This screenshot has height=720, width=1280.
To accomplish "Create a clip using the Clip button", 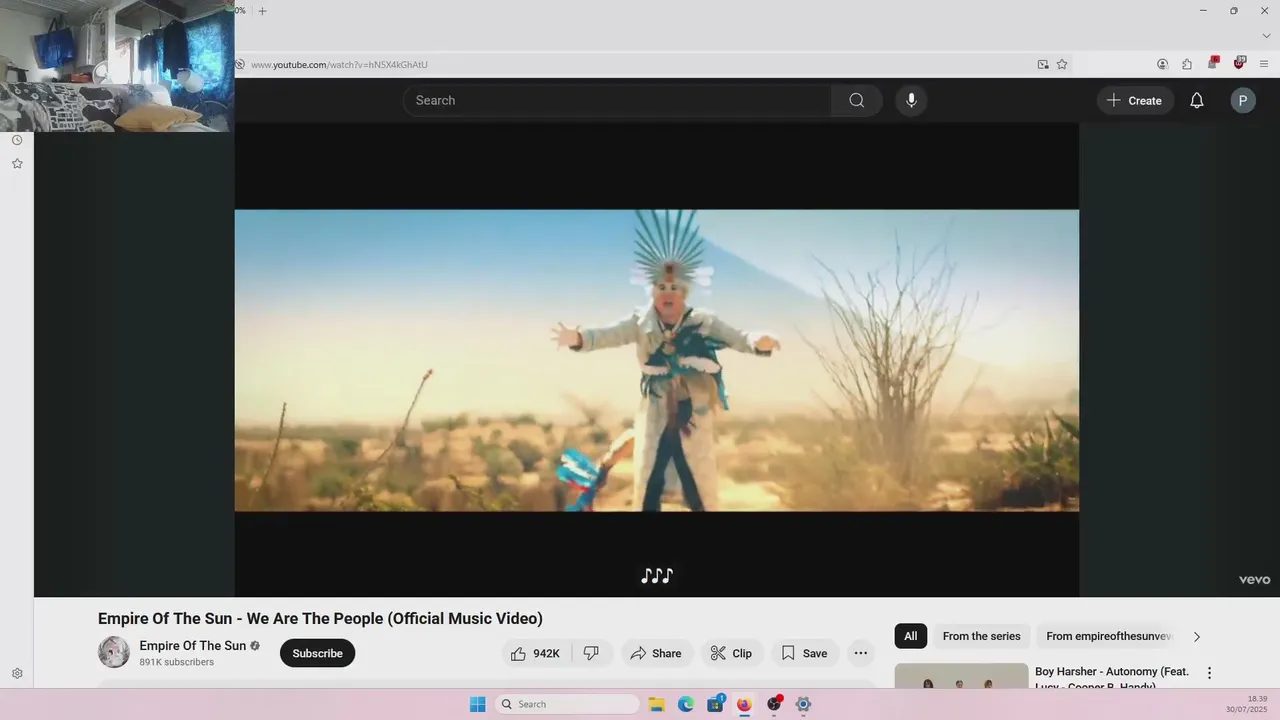I will 732,653.
